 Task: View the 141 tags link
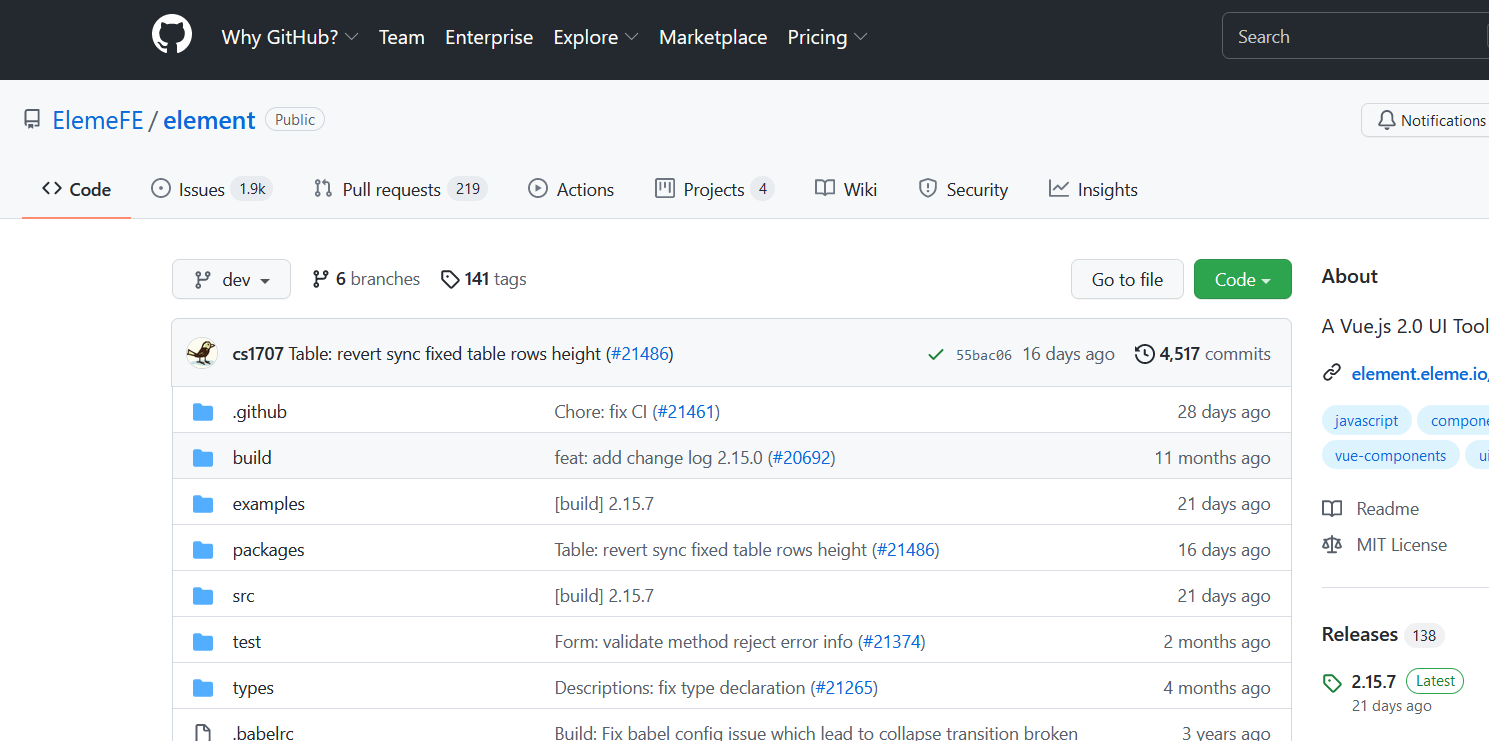483,279
